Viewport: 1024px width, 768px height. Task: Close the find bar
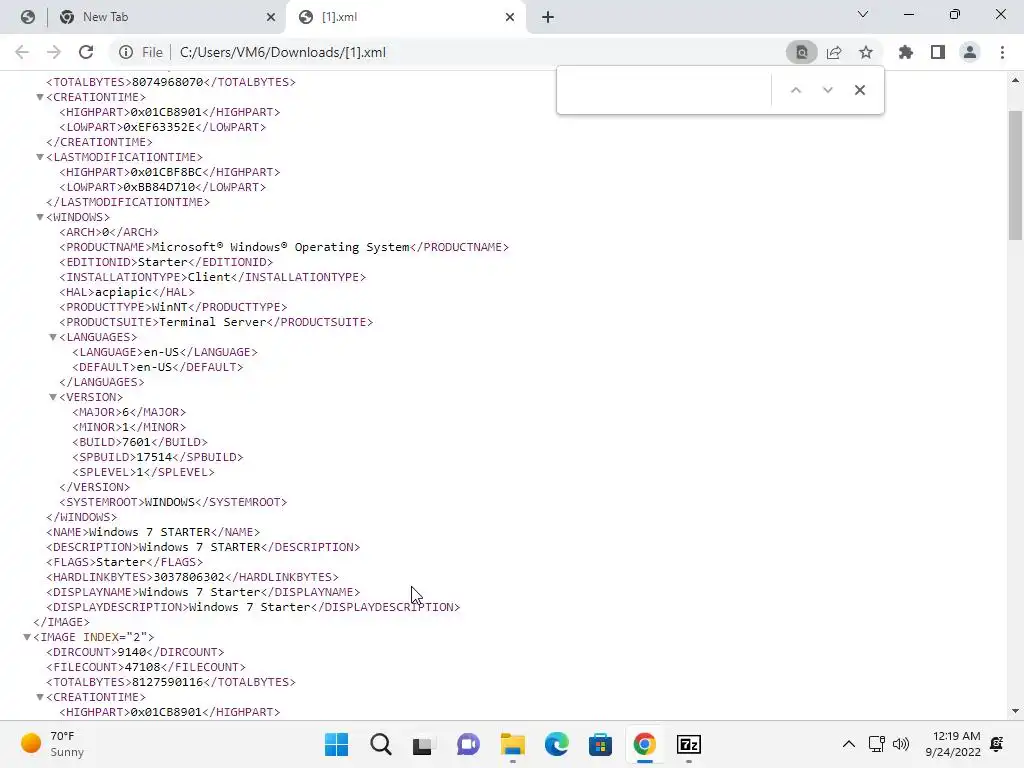[860, 90]
